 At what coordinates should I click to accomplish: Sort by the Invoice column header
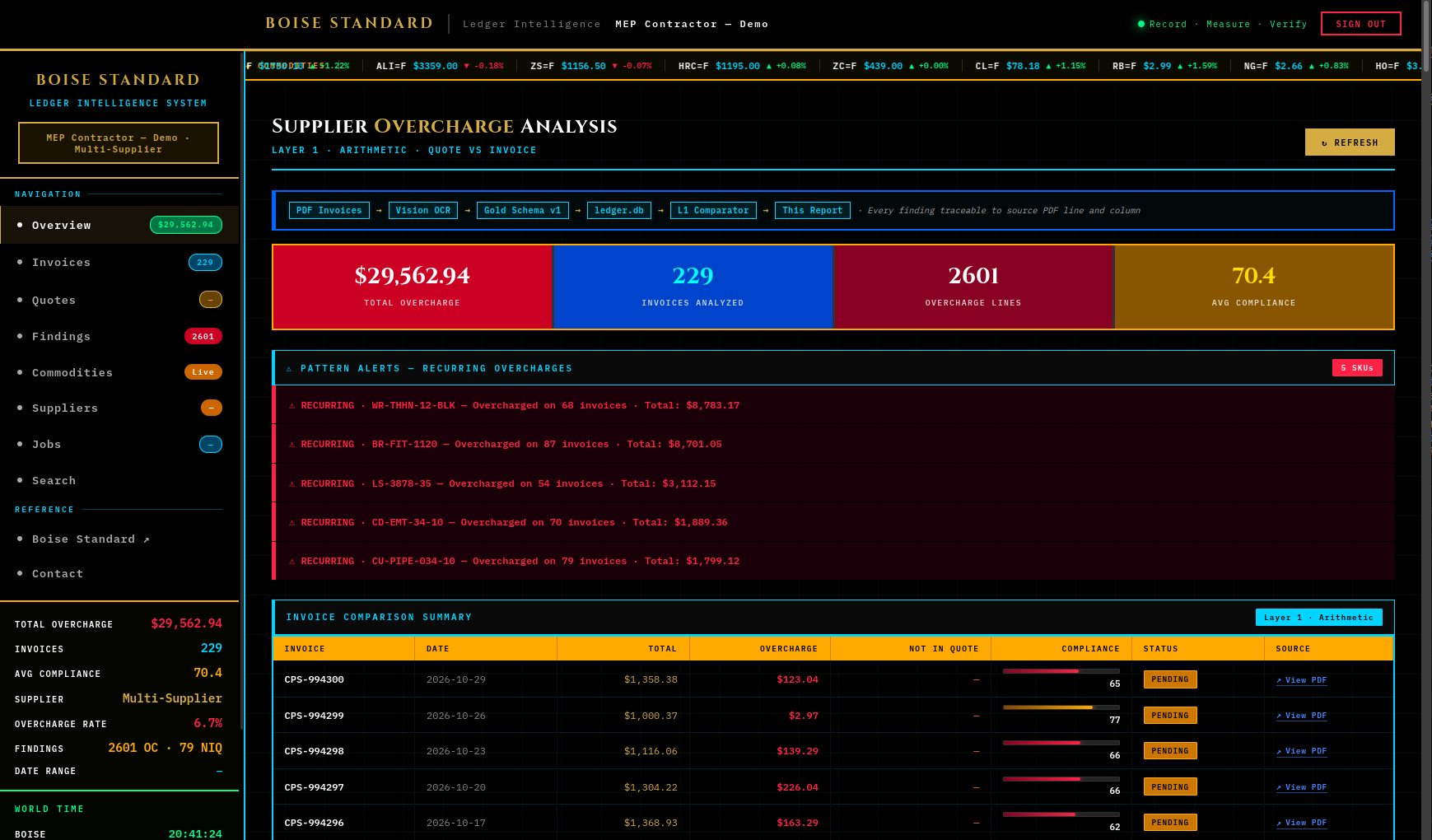click(343, 649)
